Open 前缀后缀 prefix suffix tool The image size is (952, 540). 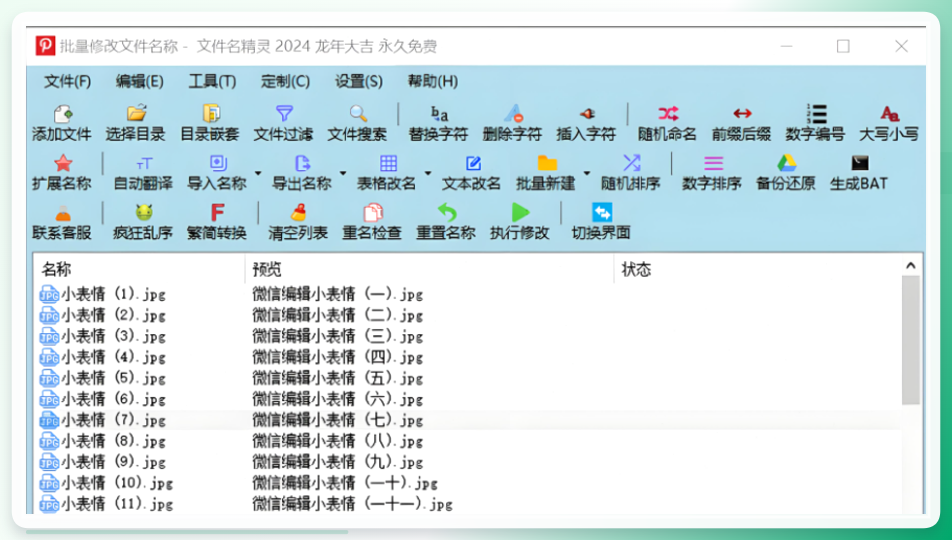tap(741, 123)
